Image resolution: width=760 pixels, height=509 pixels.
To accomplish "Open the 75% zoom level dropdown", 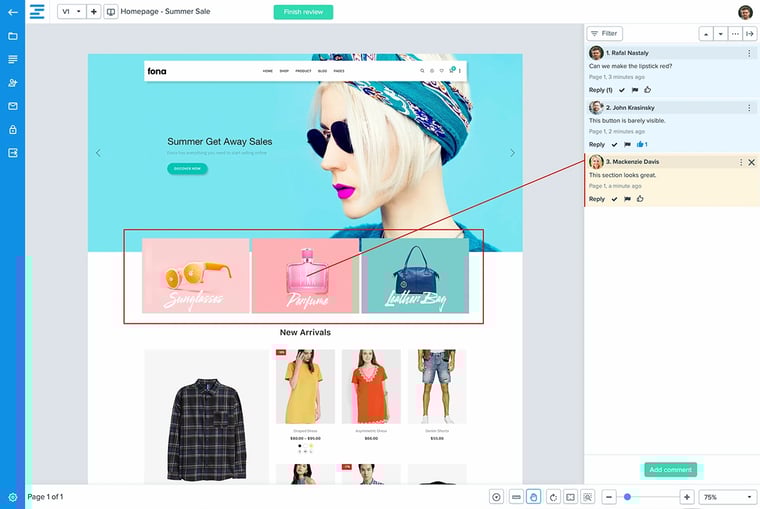I will coord(728,497).
